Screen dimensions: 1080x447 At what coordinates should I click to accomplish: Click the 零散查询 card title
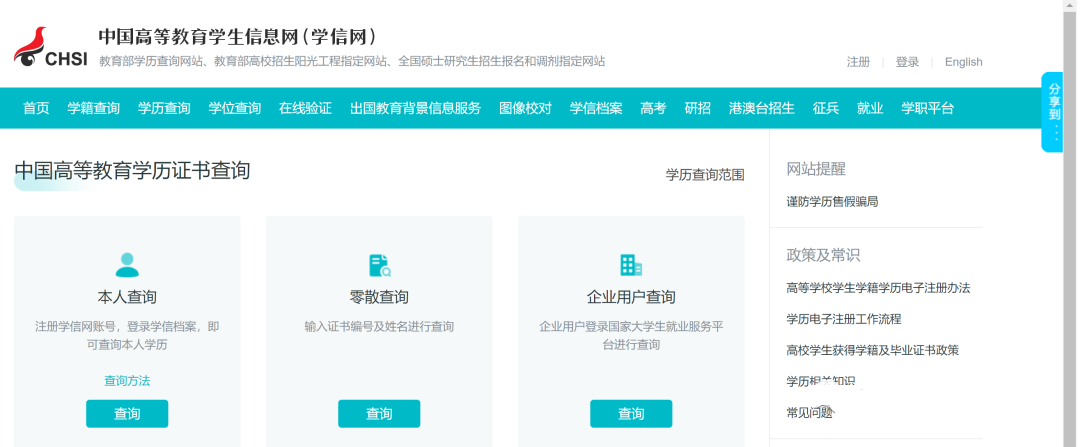coord(379,297)
